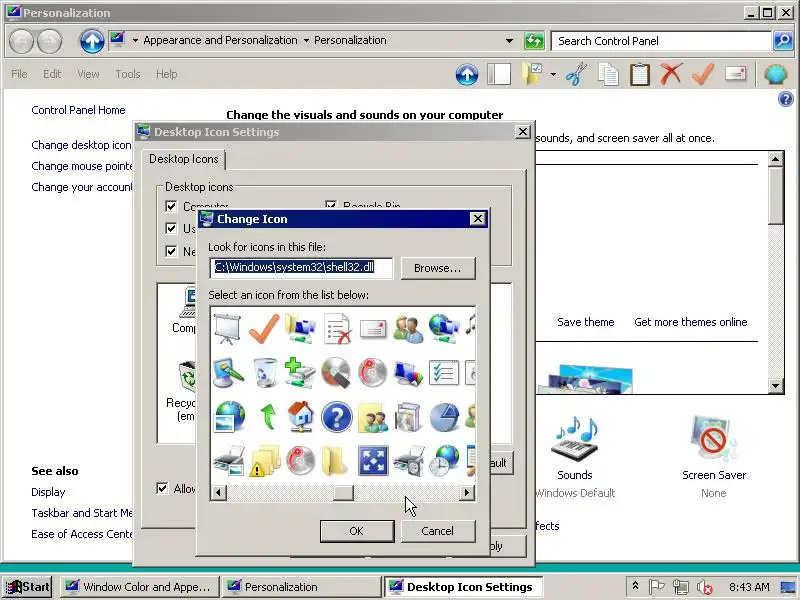This screenshot has height=600, width=800.
Task: Click the icon list scroll right arrow
Action: click(x=466, y=493)
